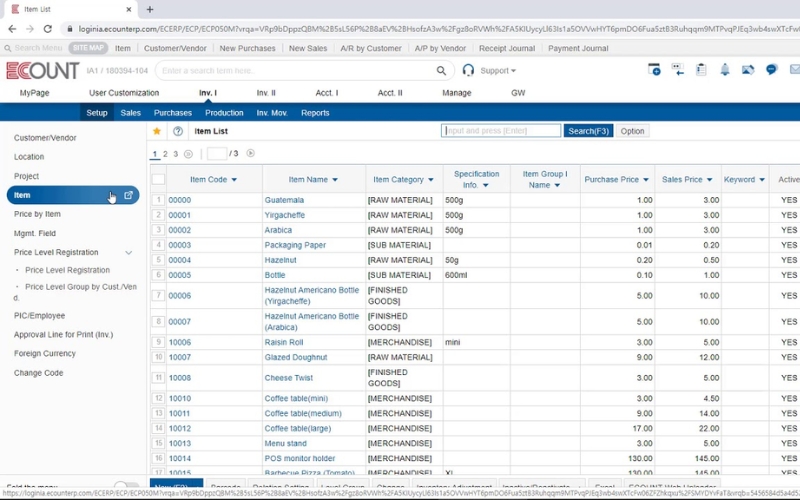Click the ECOUNT logo
800x500 pixels.
tap(42, 70)
